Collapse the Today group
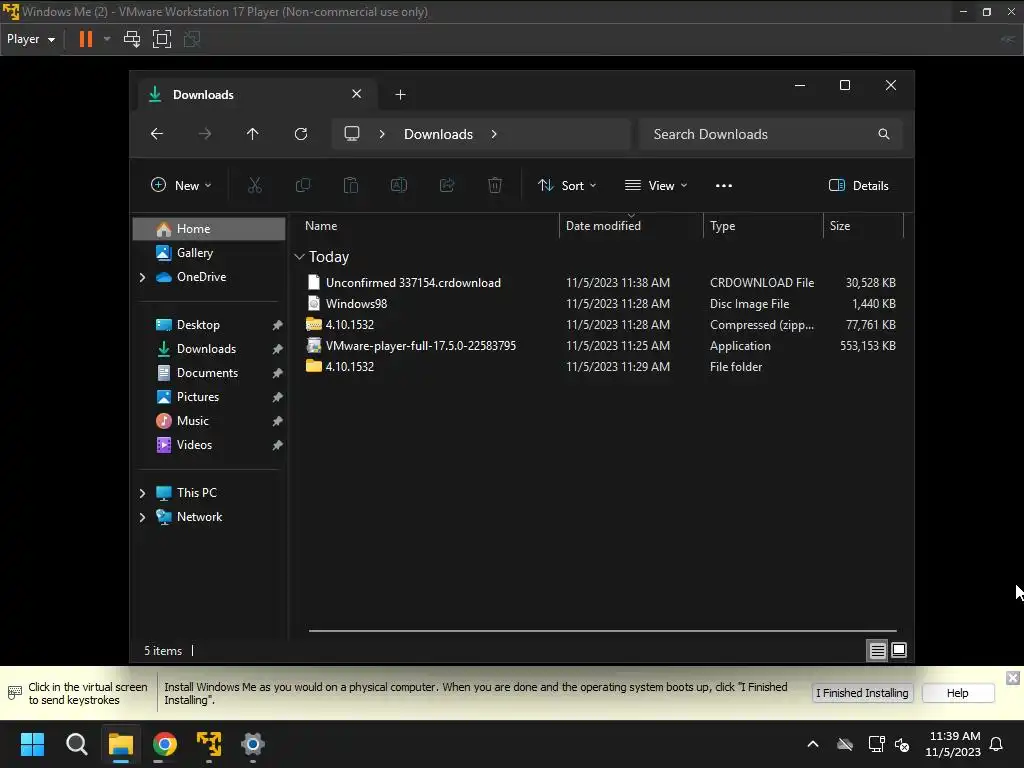The width and height of the screenshot is (1024, 768). click(299, 257)
